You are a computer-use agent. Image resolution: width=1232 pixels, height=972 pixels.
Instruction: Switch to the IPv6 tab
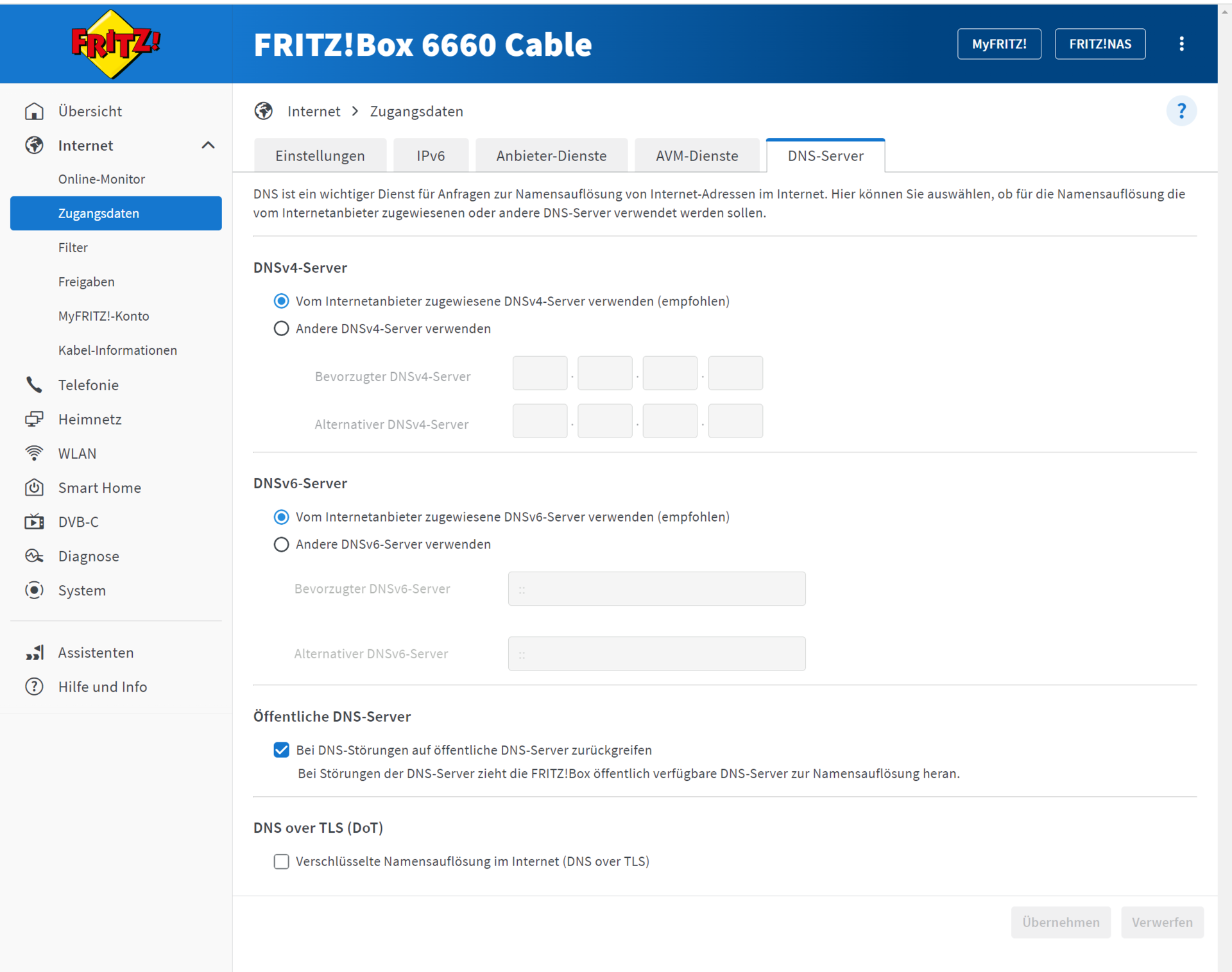point(430,156)
